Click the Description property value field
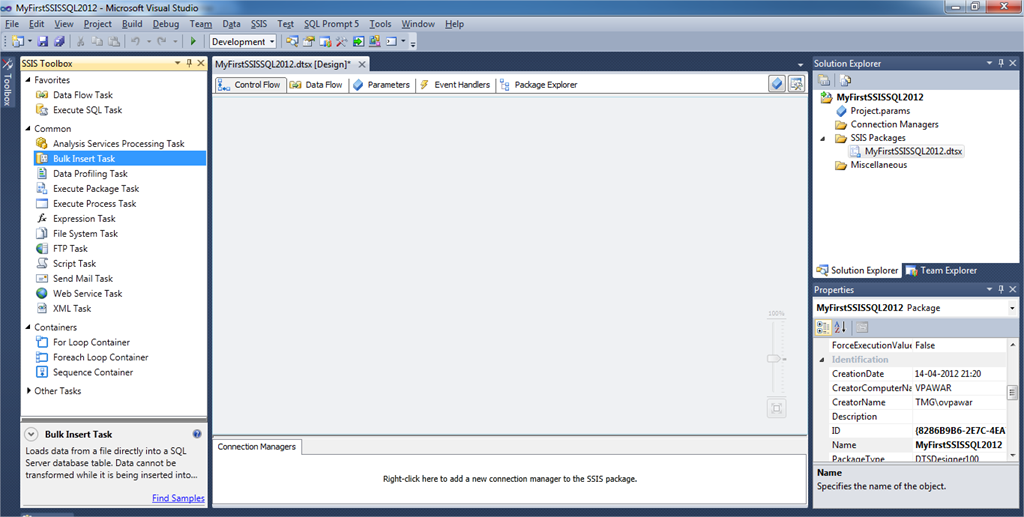The width and height of the screenshot is (1024, 517). point(957,416)
